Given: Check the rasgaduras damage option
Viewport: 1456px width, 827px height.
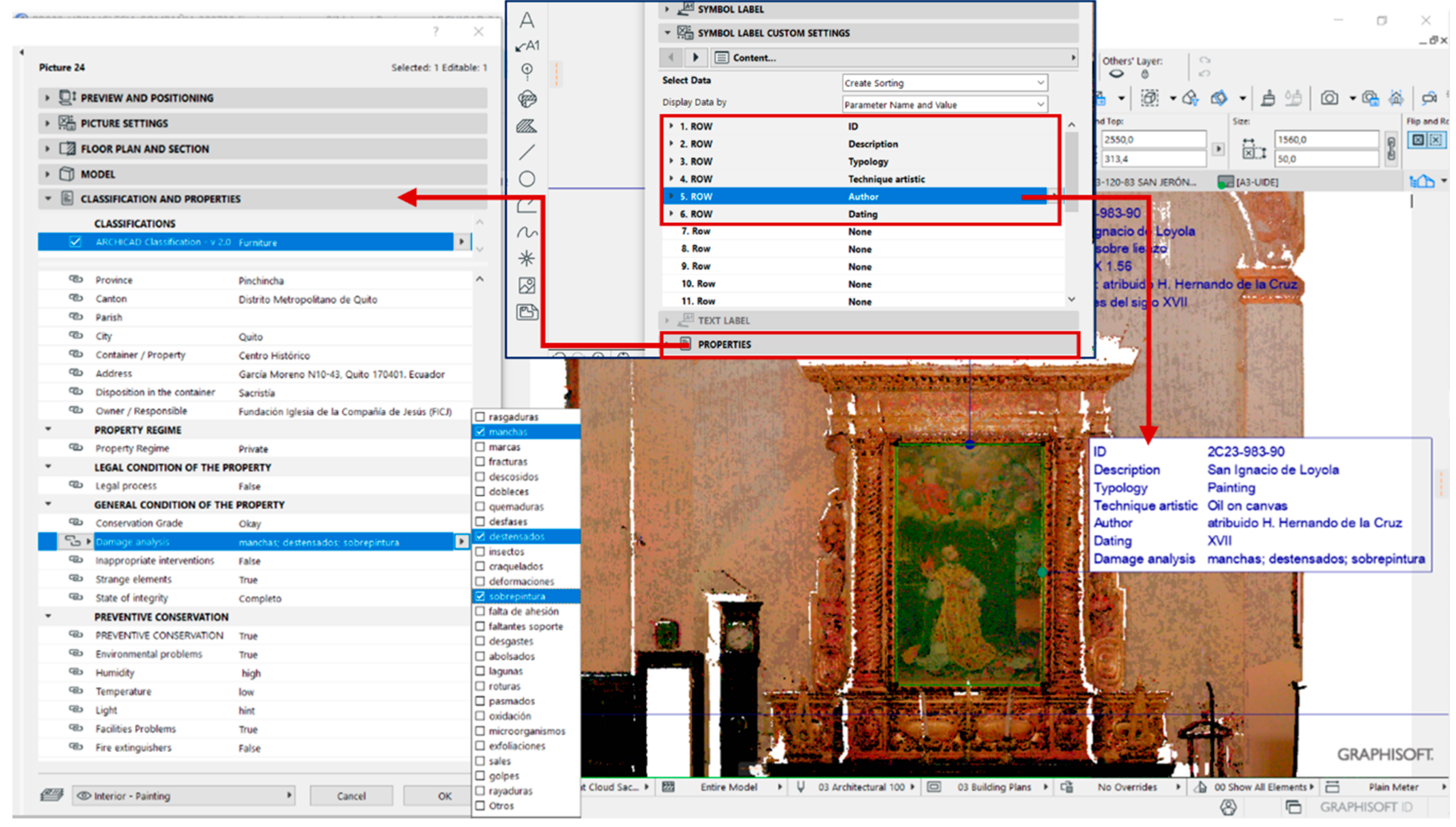Looking at the screenshot, I should click(x=480, y=417).
